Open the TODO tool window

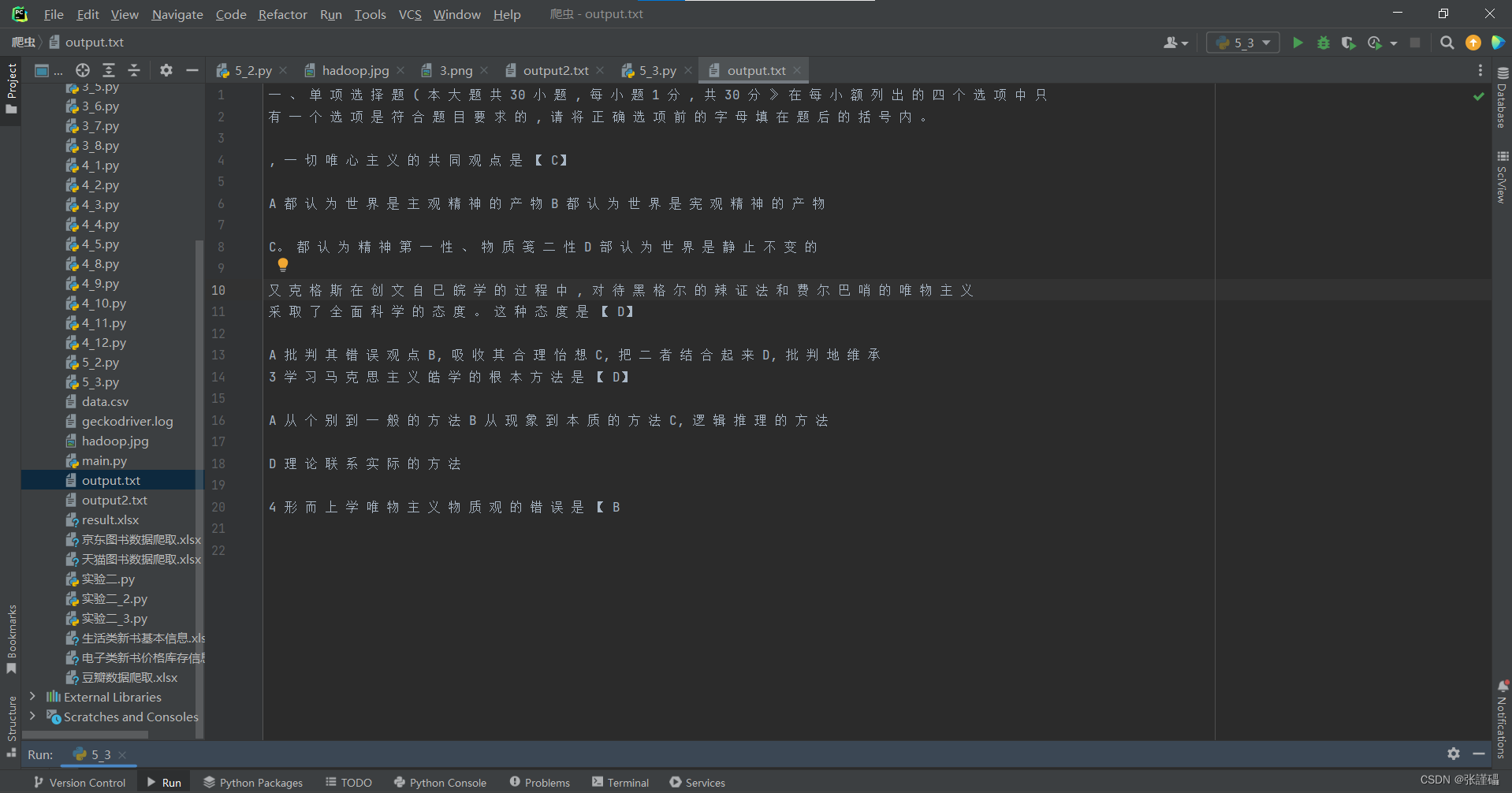click(349, 782)
